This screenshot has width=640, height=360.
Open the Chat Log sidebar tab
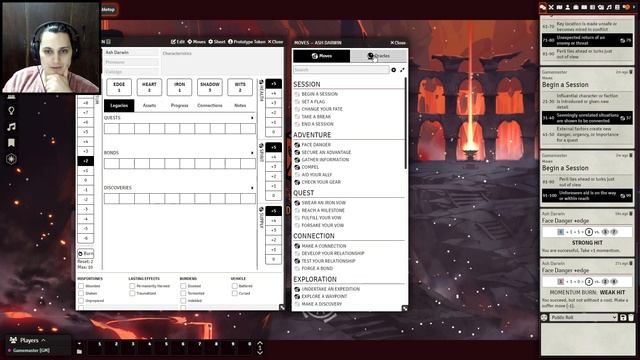coord(542,7)
